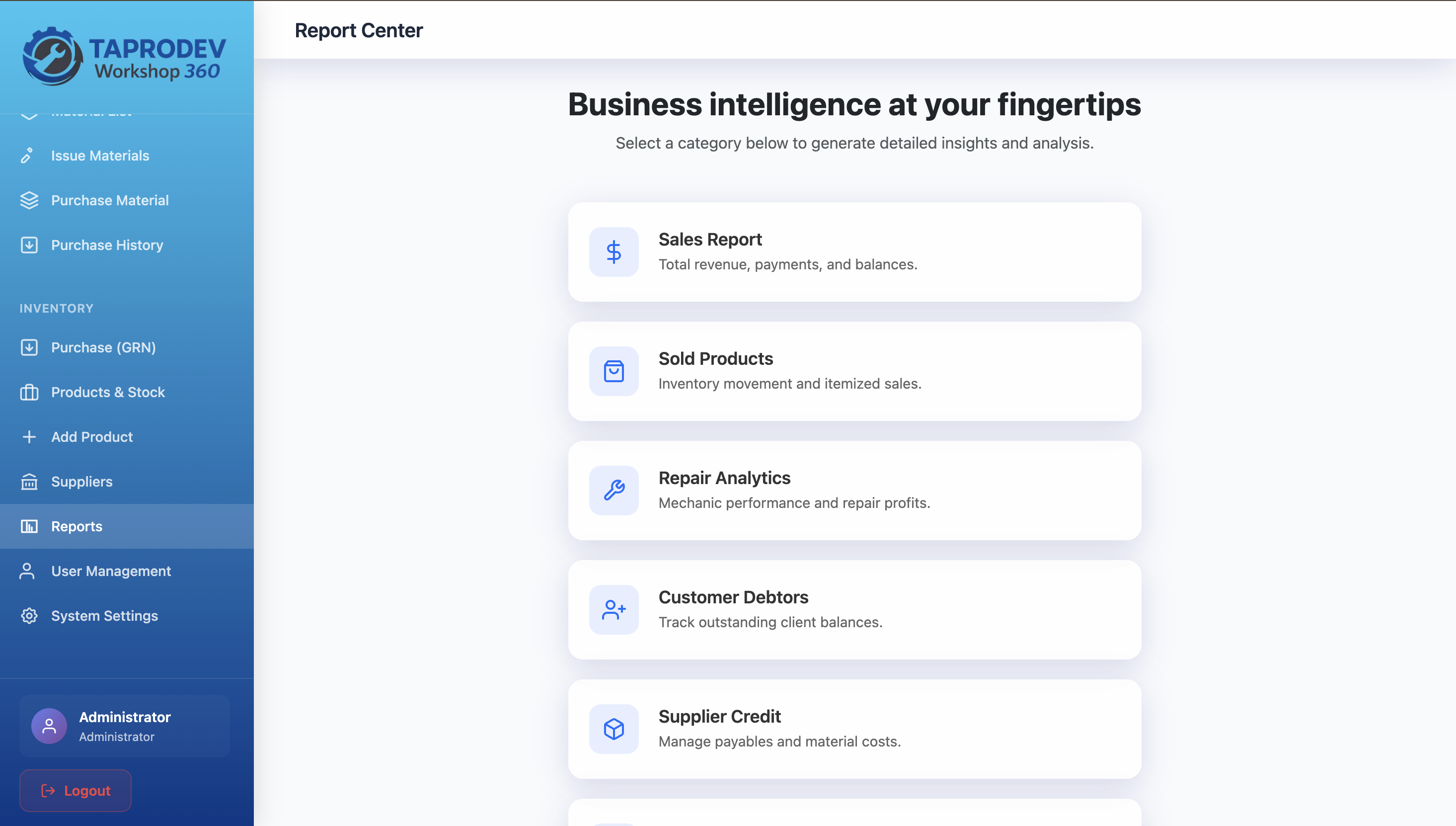Click the plus icon next to Add Product
The image size is (1456, 826).
tap(29, 437)
